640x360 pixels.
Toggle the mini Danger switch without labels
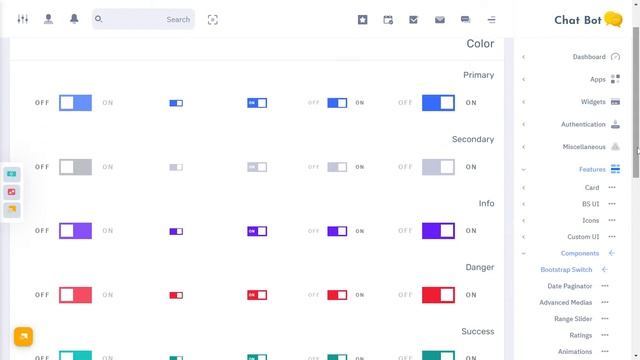click(x=176, y=295)
